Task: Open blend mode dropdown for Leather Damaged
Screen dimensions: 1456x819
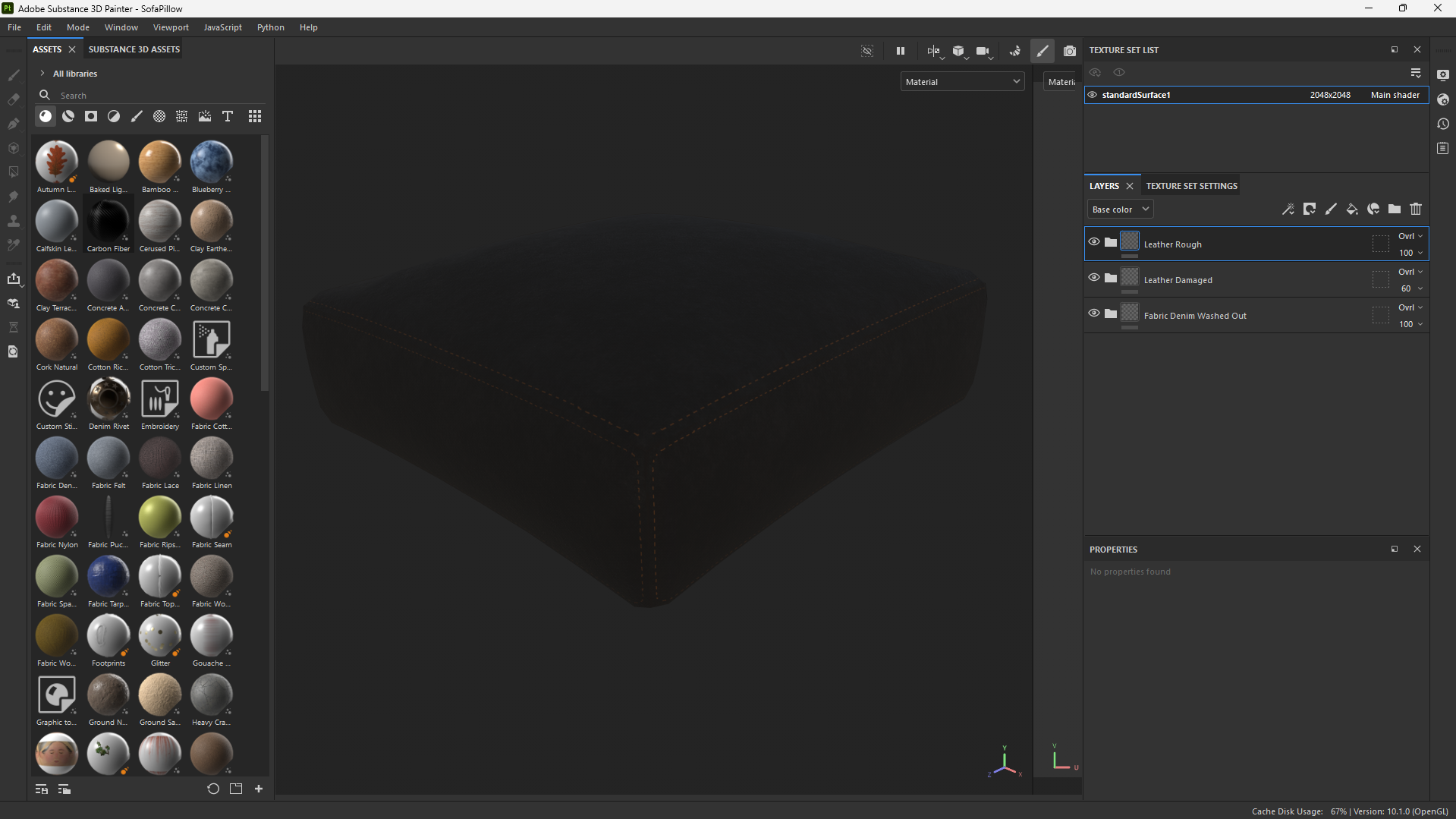Action: tap(1410, 272)
